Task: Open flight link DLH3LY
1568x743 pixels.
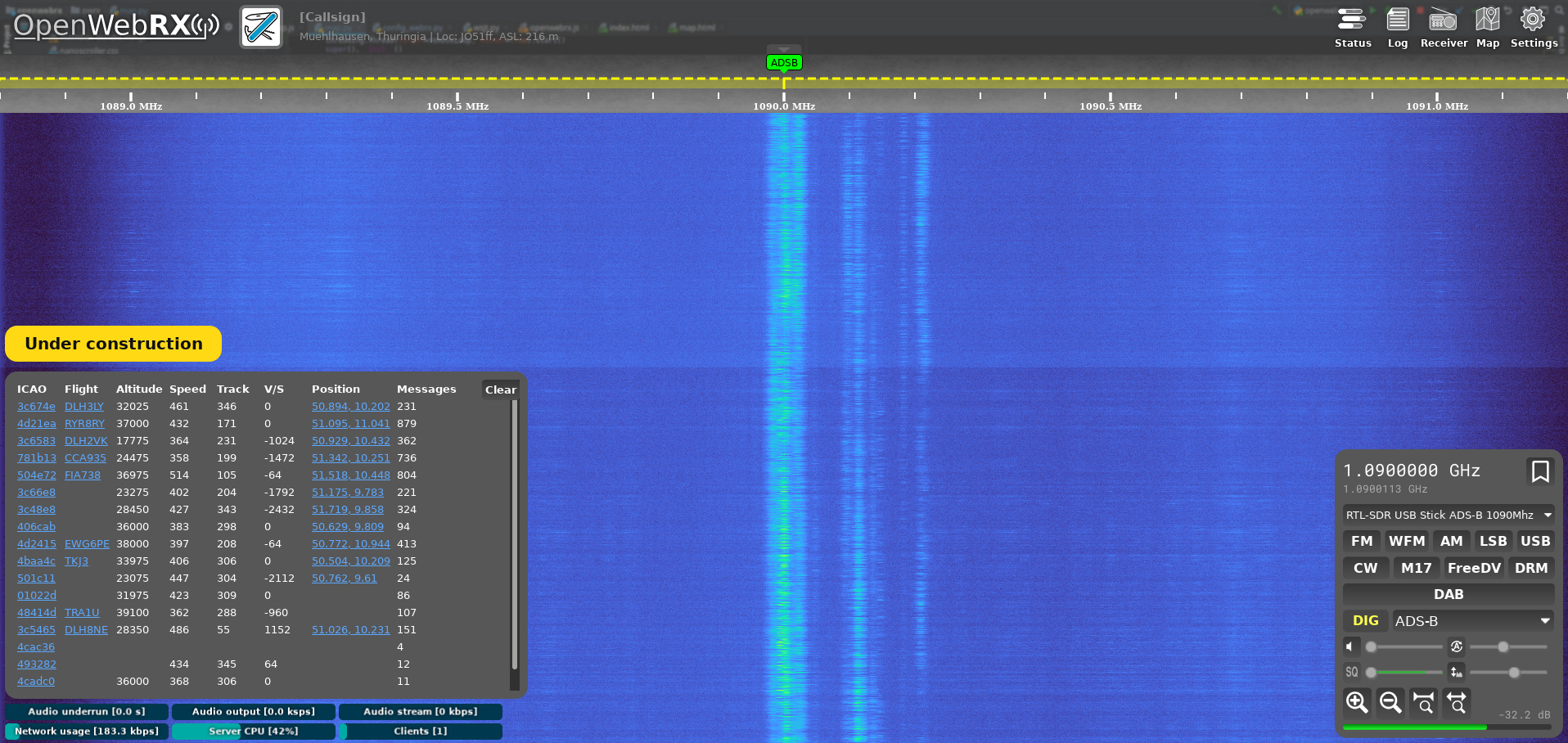Action: [84, 406]
